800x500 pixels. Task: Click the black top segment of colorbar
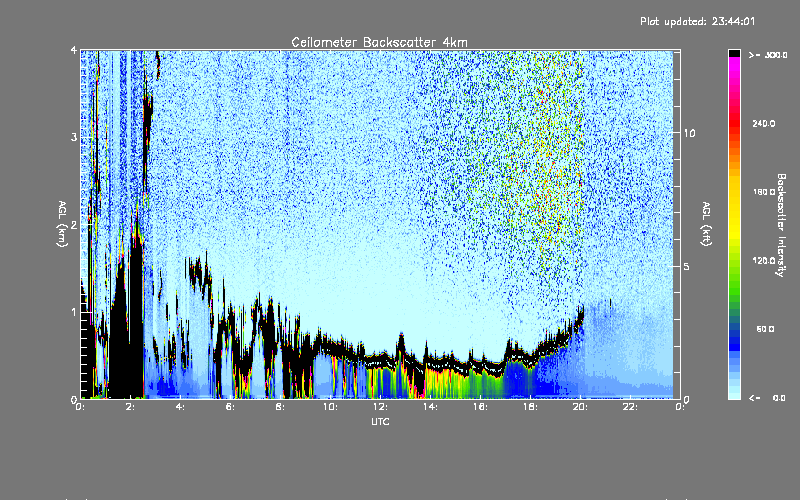(734, 53)
